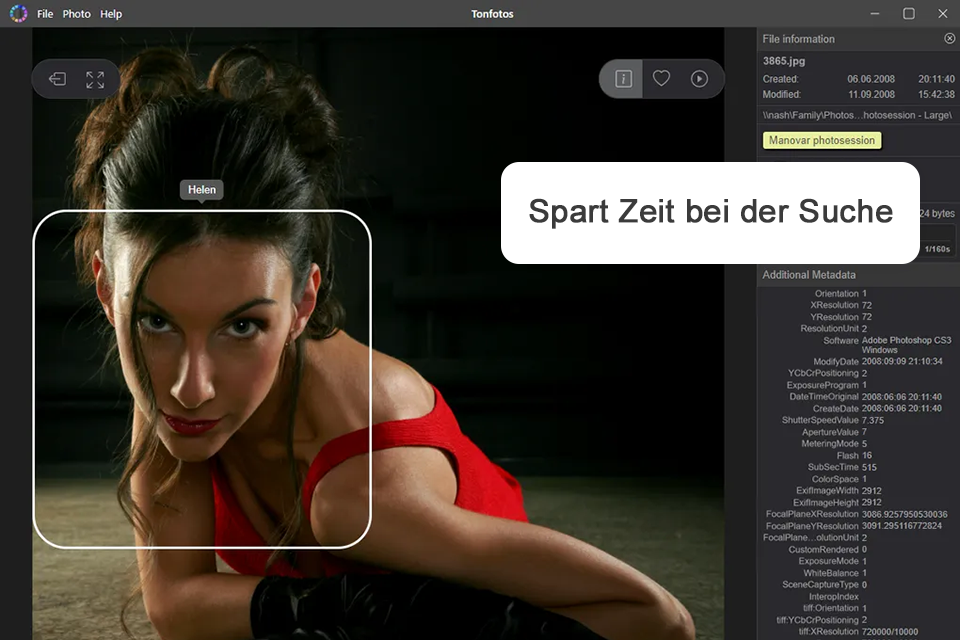Start the slideshow with the play icon
The image size is (960, 640).
[x=699, y=78]
